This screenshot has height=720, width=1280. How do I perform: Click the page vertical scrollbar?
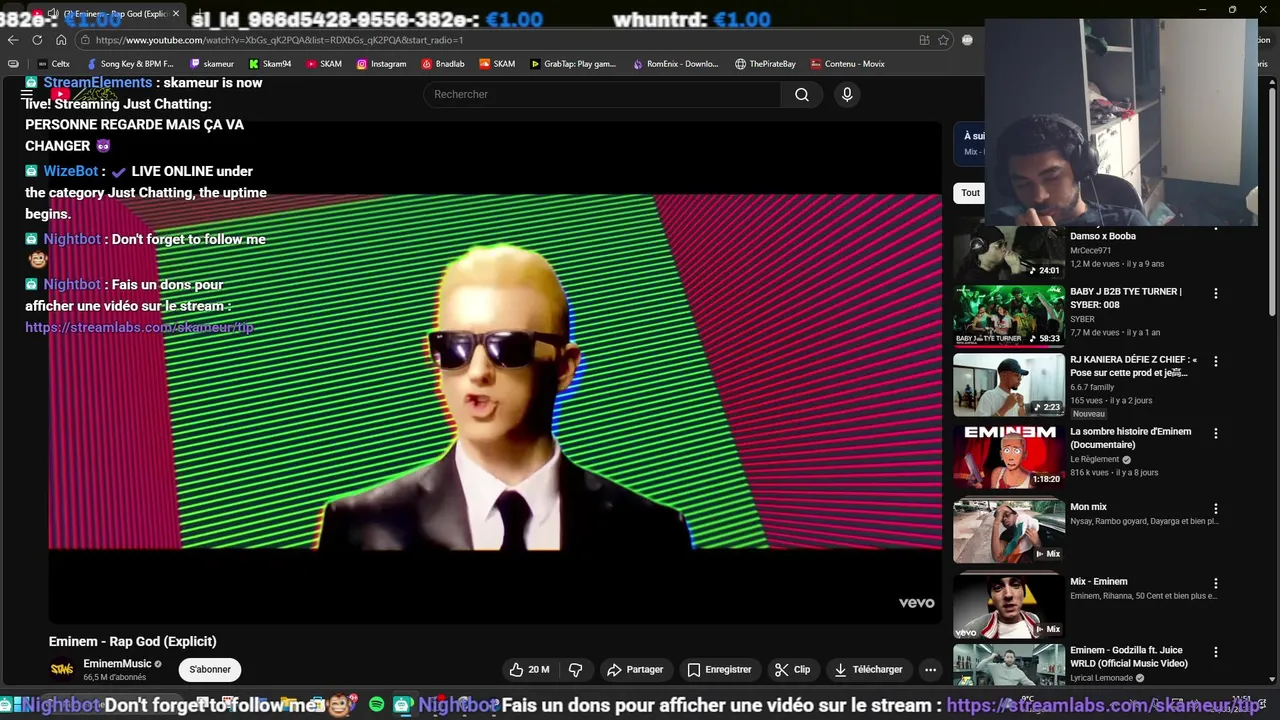click(x=1272, y=200)
